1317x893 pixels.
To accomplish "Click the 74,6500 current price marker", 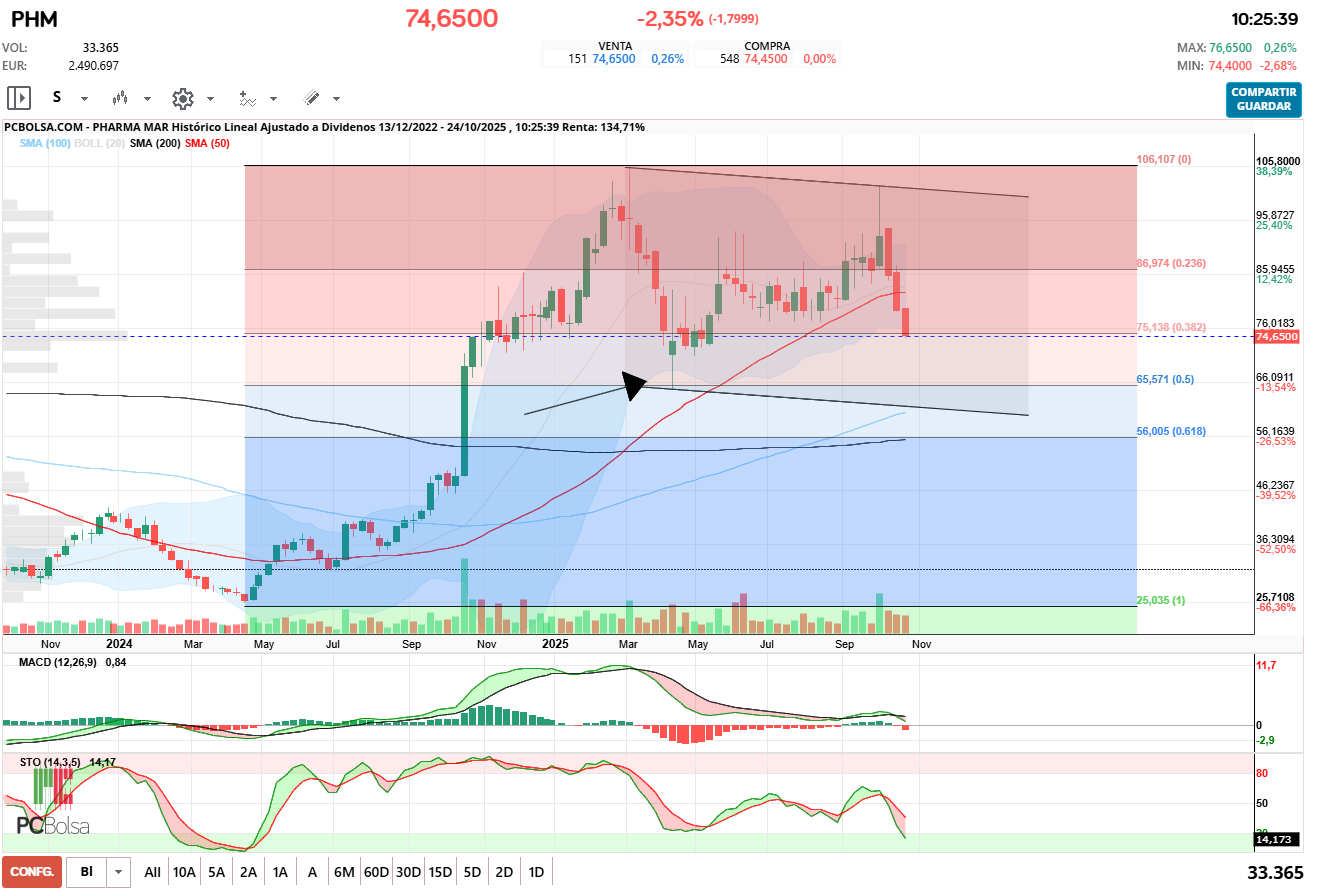I will pyautogui.click(x=1276, y=337).
